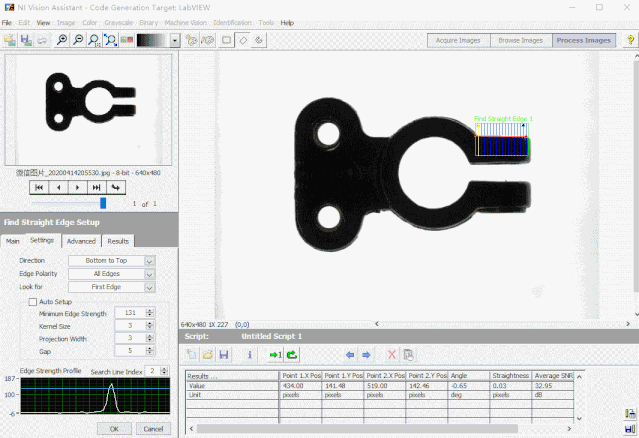Click the red X delete step icon

click(x=392, y=354)
